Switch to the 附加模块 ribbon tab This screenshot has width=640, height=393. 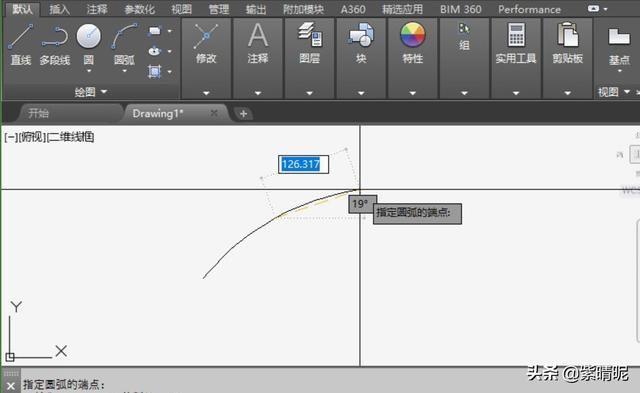(x=304, y=9)
